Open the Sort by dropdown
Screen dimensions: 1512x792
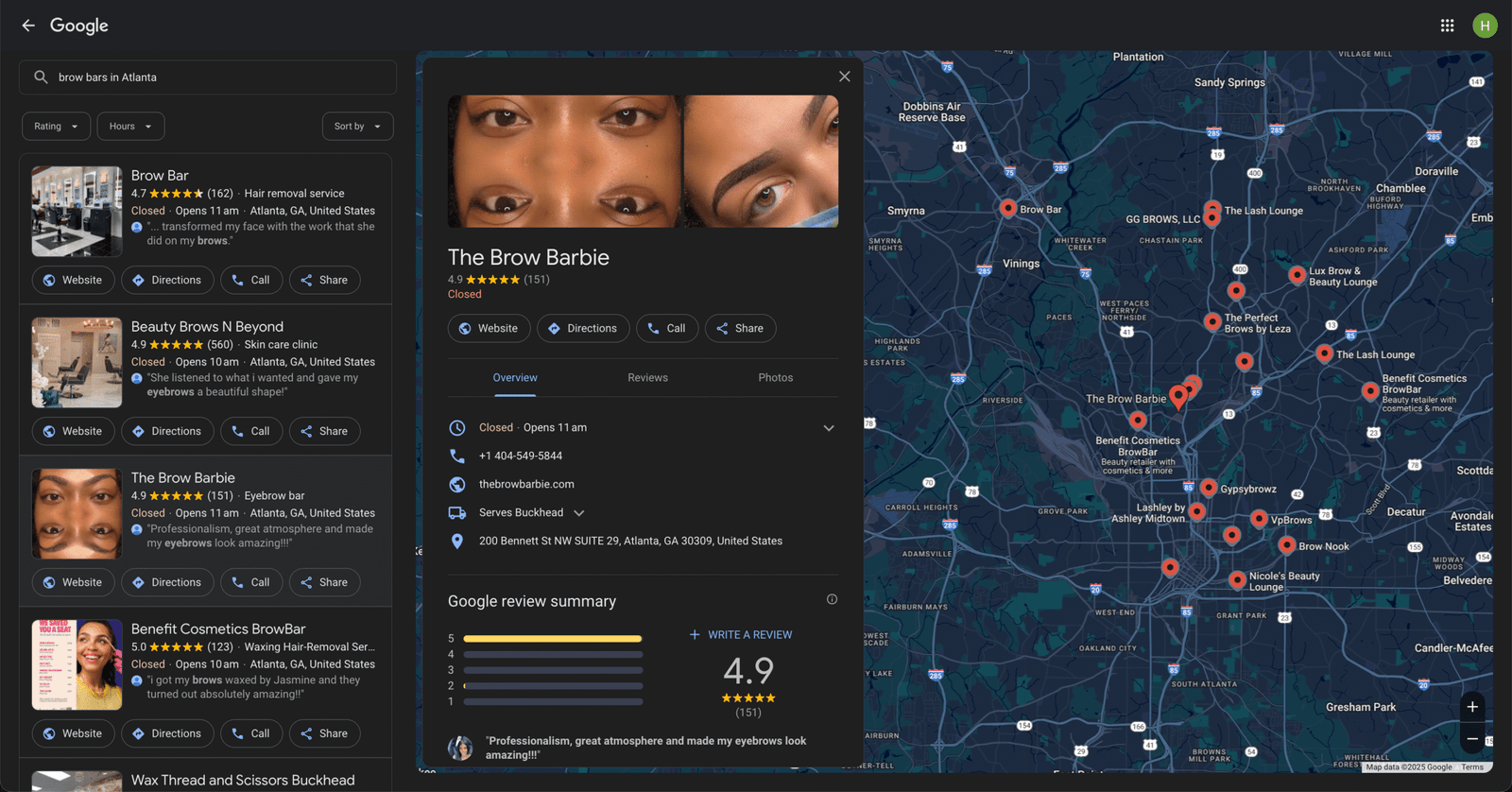(x=357, y=127)
